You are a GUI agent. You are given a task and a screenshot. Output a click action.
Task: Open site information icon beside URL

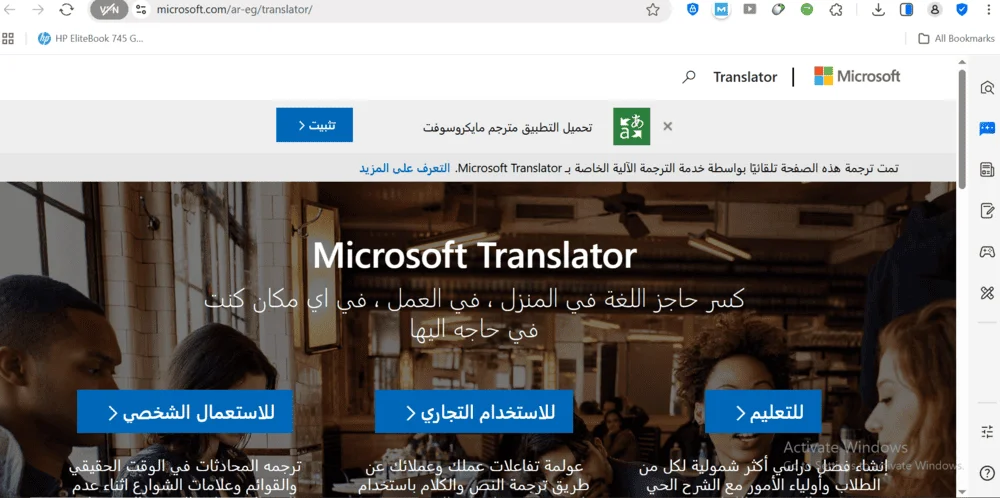click(142, 10)
